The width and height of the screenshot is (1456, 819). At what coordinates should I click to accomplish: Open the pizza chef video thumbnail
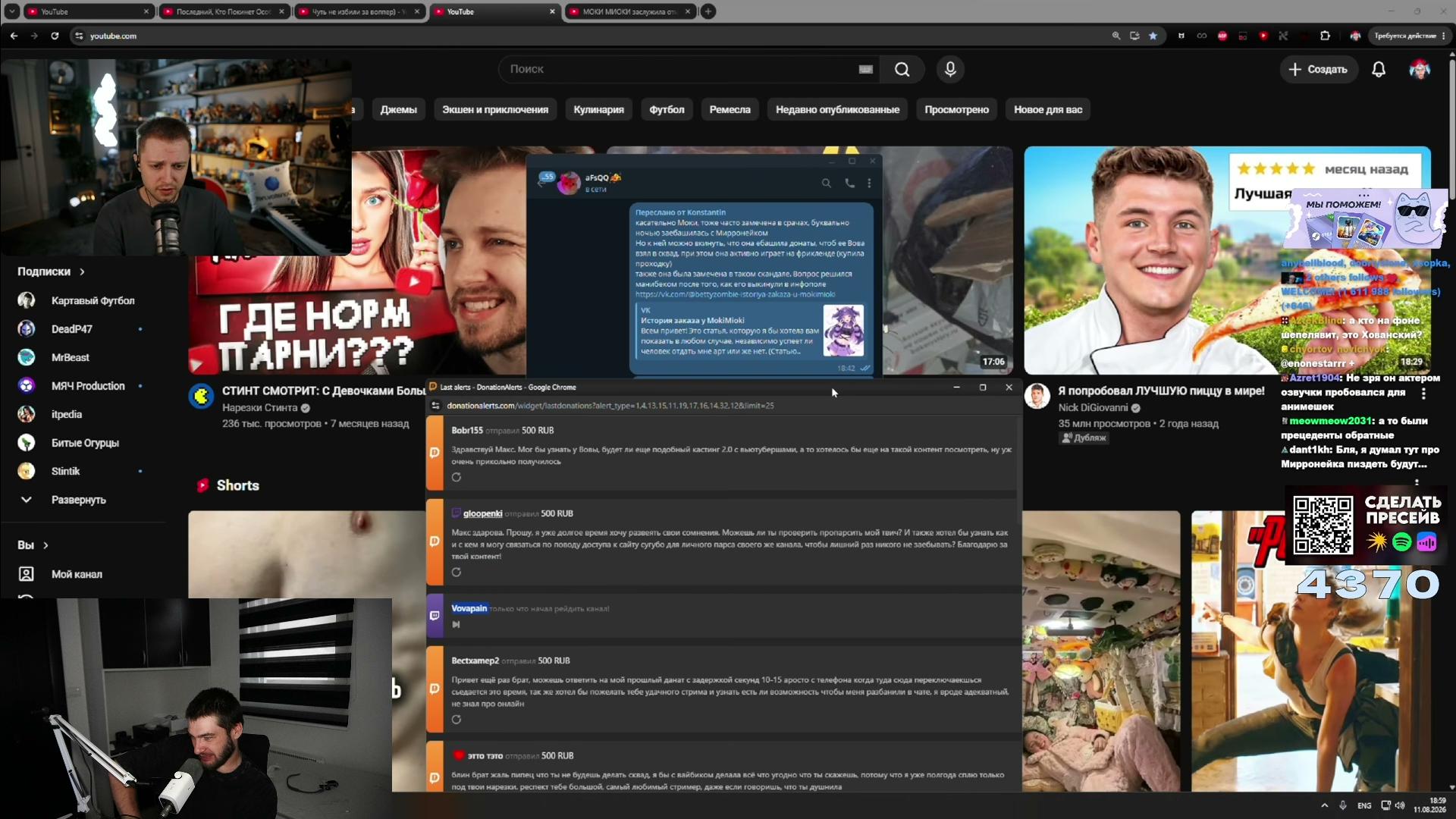point(1227,260)
